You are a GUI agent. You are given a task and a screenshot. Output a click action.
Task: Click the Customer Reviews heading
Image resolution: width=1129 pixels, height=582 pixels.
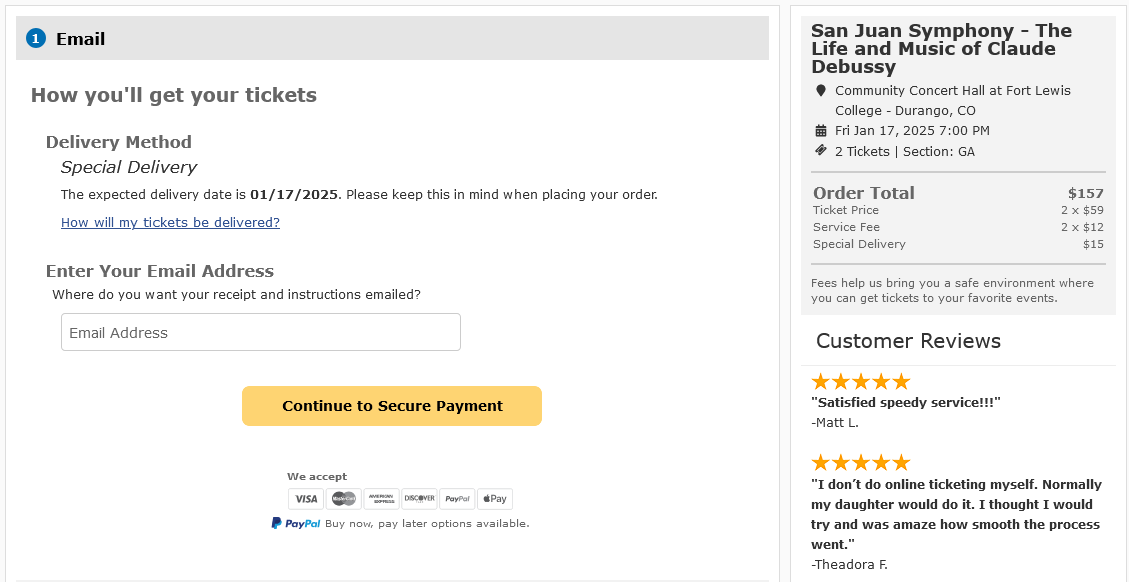tap(908, 341)
